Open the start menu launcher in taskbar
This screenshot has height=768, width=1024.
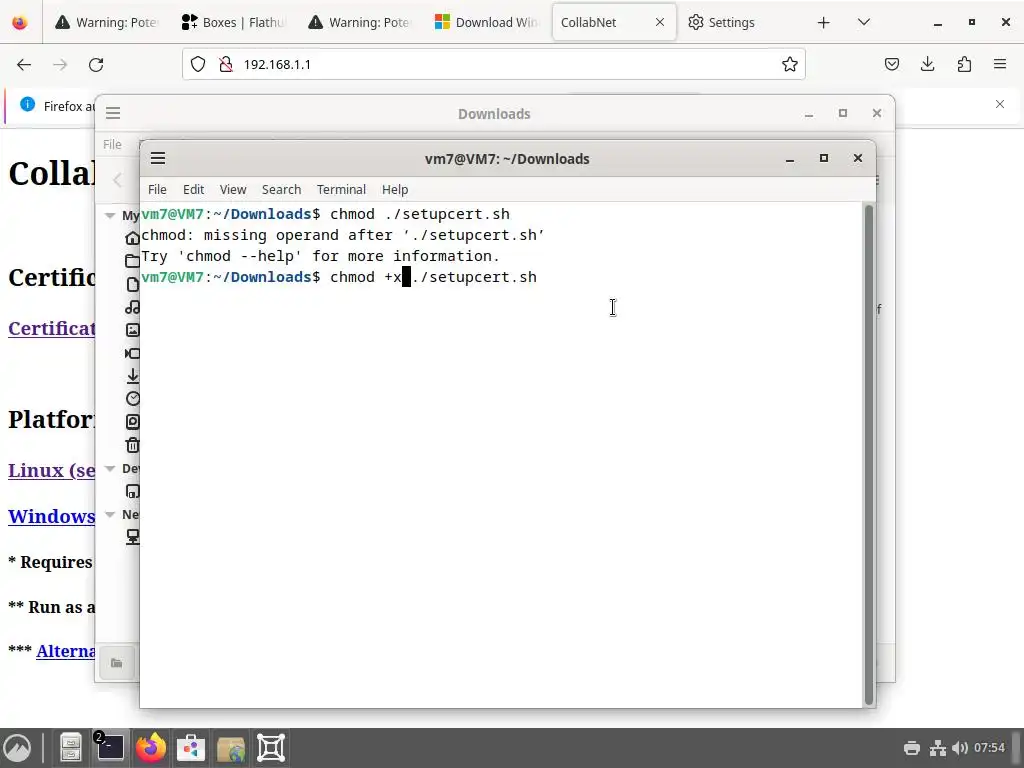(18, 748)
